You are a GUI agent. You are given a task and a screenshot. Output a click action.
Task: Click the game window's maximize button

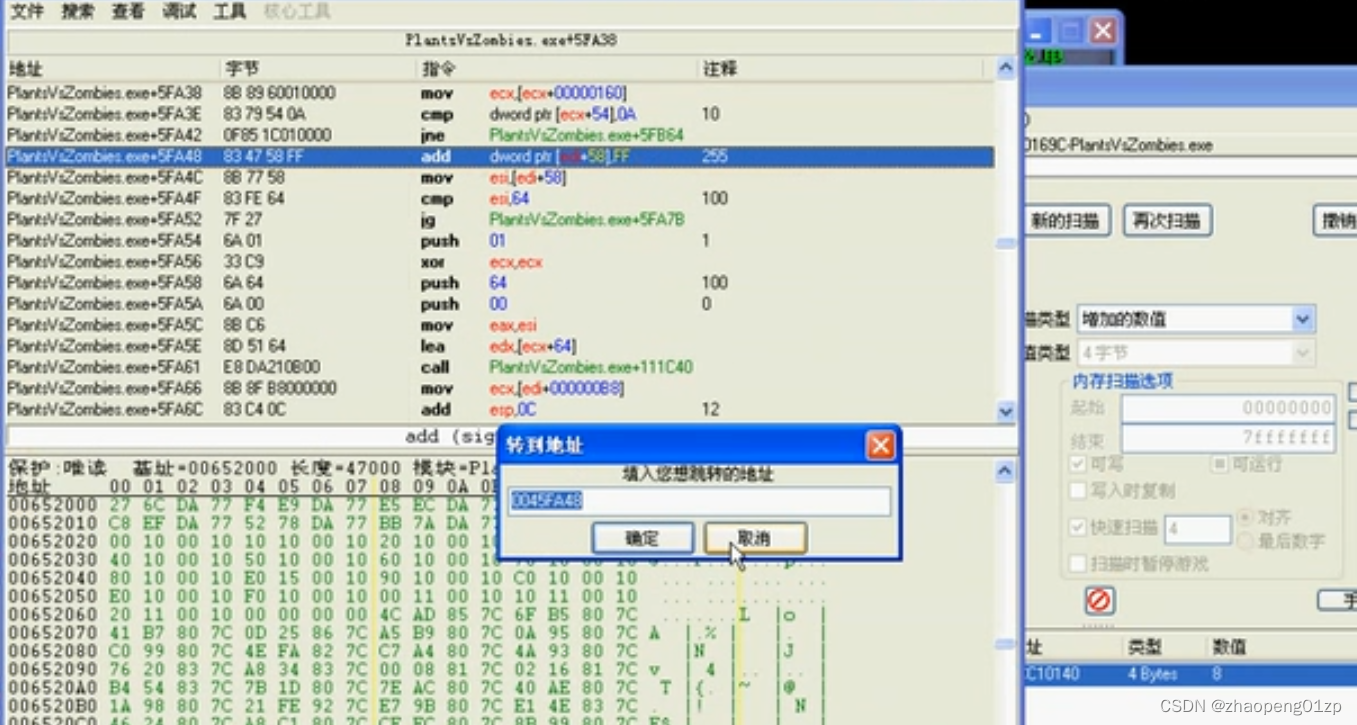coord(1070,31)
